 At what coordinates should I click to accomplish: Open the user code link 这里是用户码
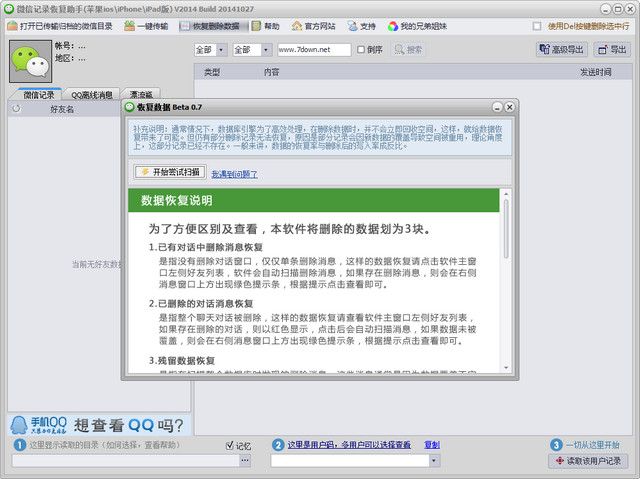pyautogui.click(x=349, y=445)
